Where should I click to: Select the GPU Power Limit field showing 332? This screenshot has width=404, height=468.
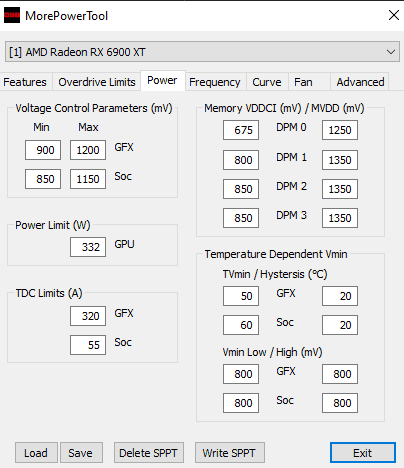point(88,247)
